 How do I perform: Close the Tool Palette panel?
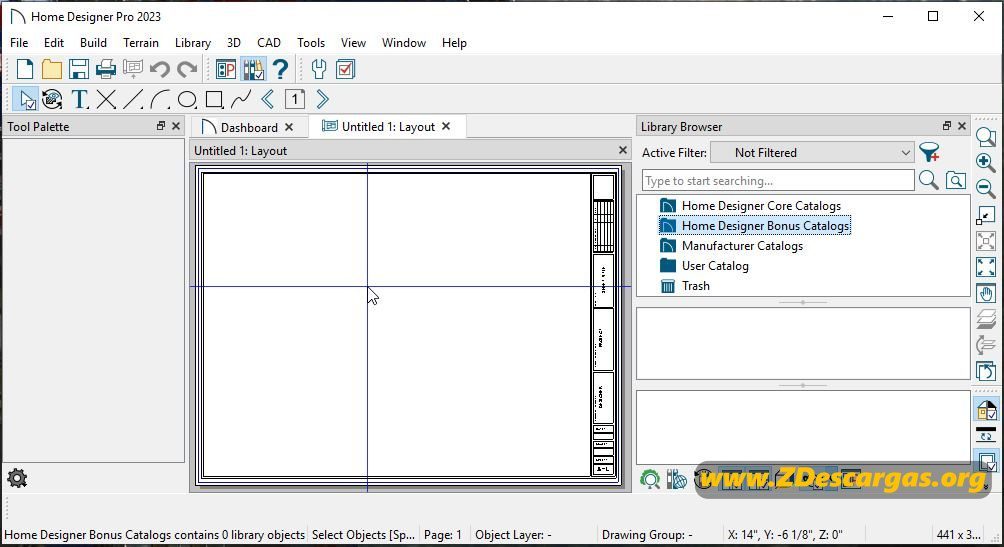pos(176,126)
